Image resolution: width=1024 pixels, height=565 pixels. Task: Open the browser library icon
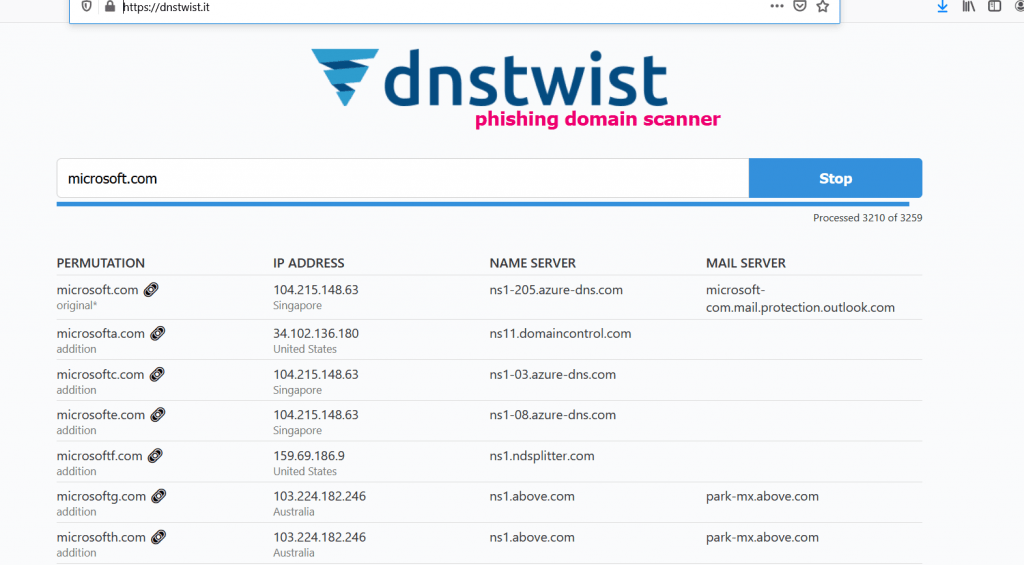click(x=968, y=7)
